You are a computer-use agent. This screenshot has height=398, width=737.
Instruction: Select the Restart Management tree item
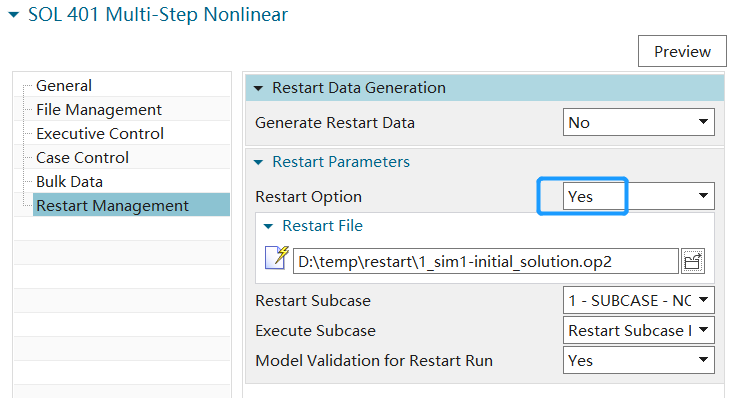tap(132, 205)
